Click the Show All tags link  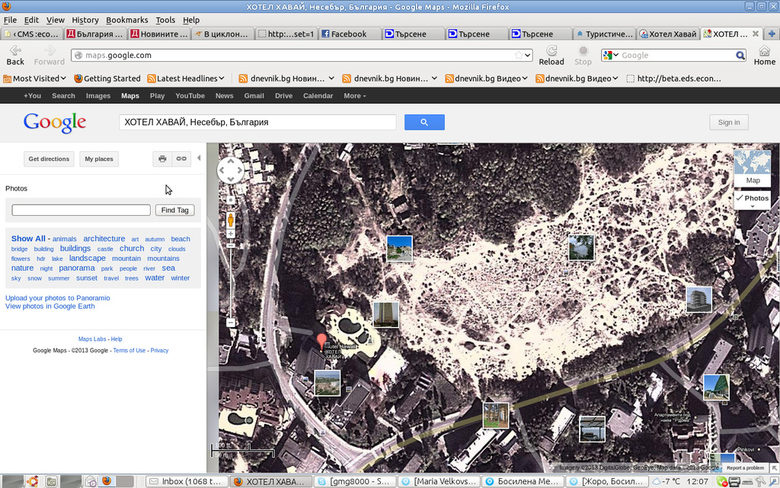[28, 239]
